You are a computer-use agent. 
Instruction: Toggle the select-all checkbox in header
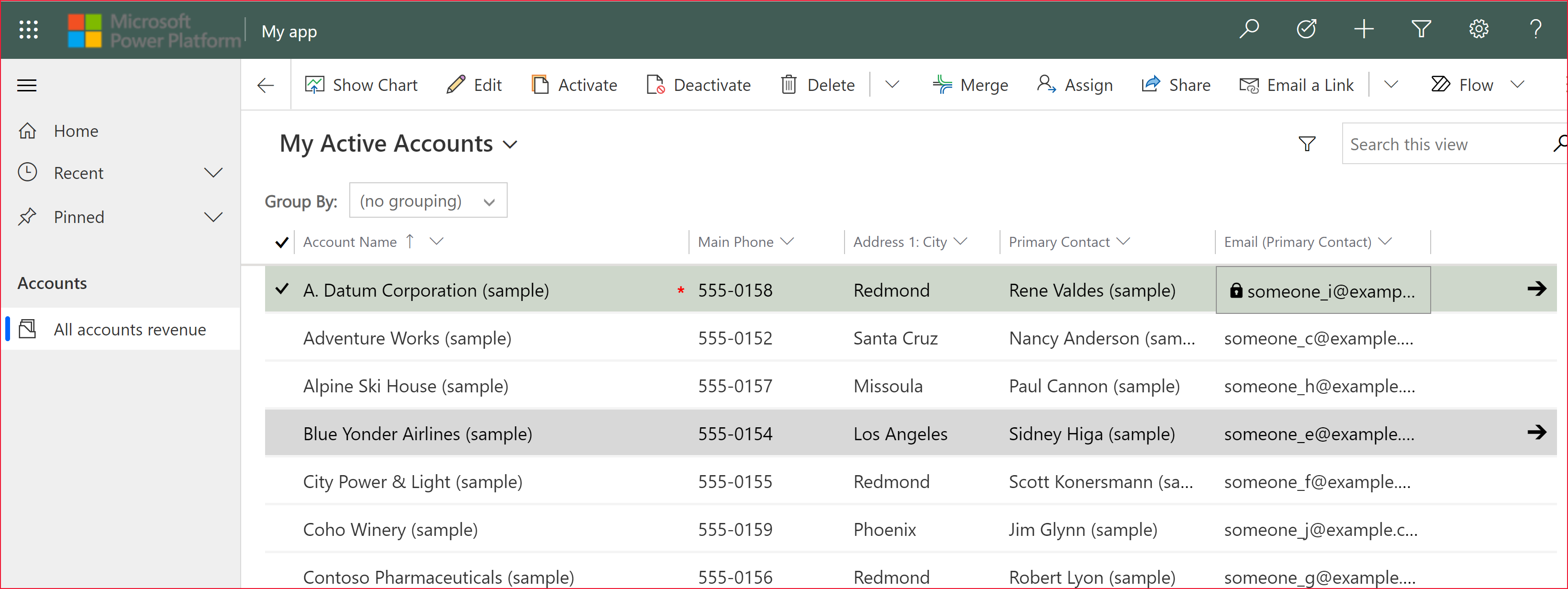click(x=283, y=242)
